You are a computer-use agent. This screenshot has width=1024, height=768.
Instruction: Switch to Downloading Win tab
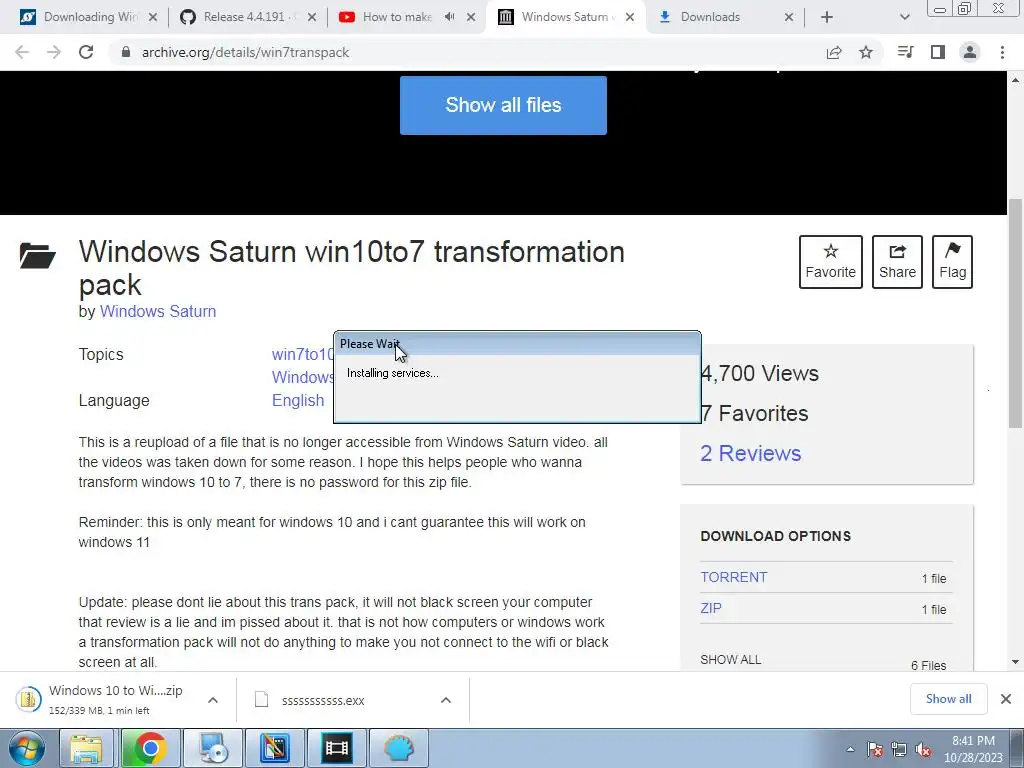(x=89, y=17)
